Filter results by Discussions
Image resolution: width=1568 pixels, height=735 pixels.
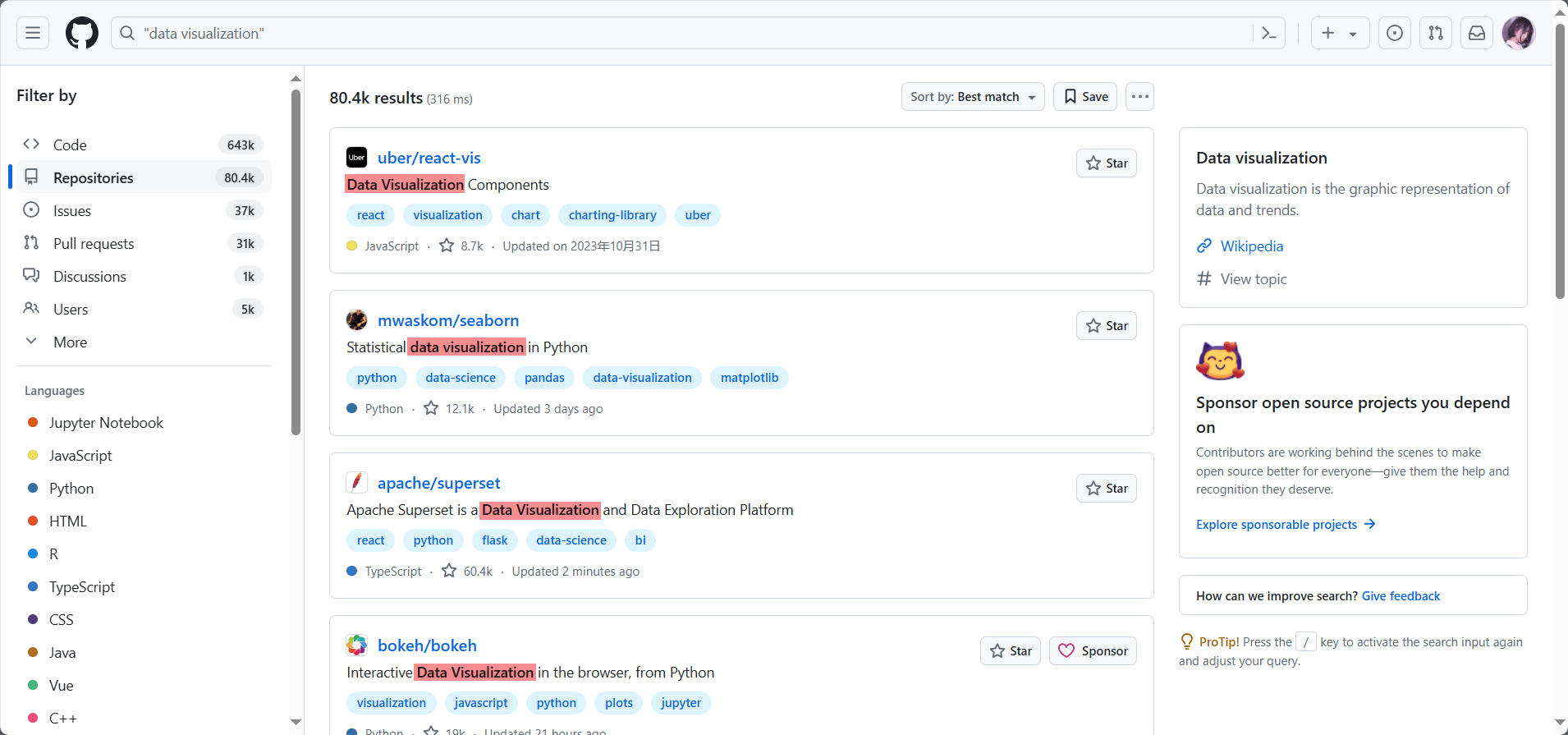[89, 277]
